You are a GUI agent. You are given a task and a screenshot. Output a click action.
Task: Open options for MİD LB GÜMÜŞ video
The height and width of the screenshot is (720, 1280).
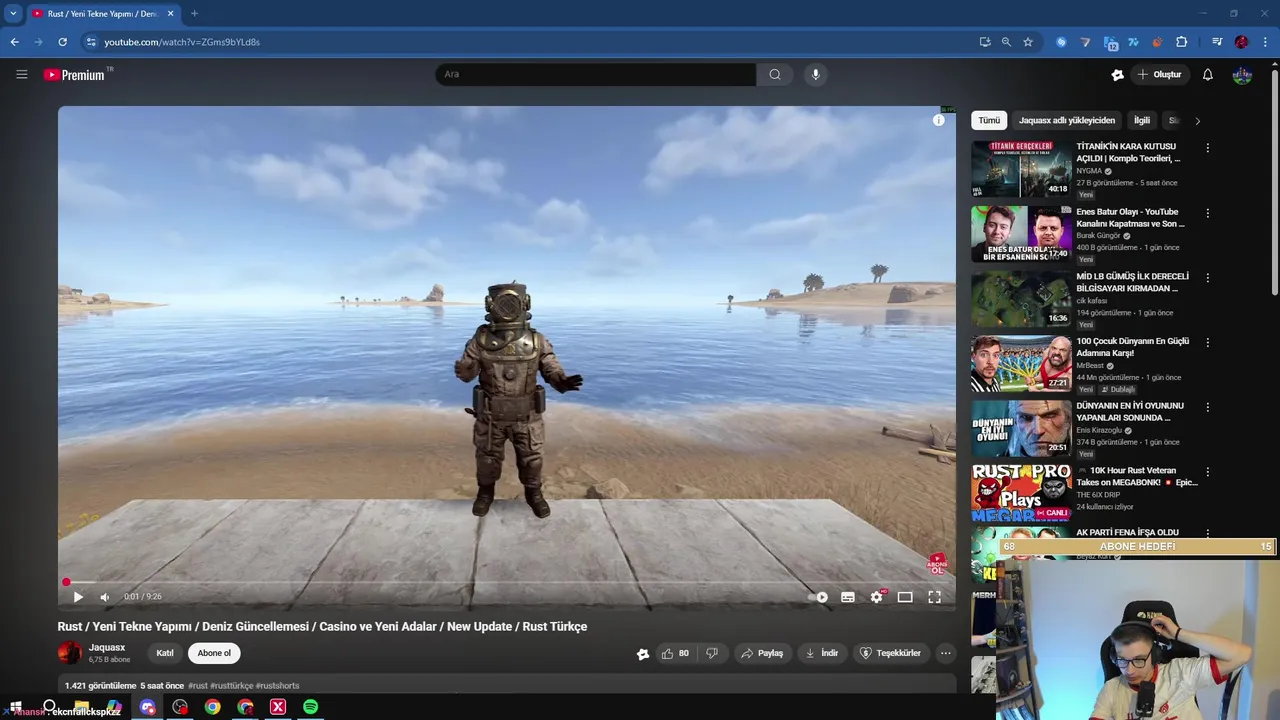[1207, 278]
